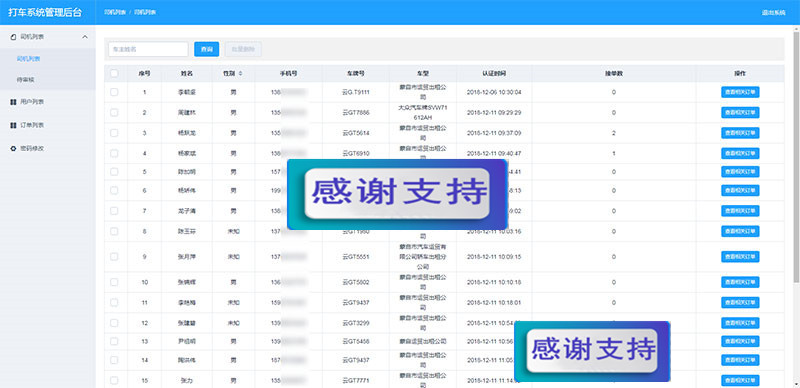
Task: Click 查看相关订单 for row 9
Action: coord(740,257)
